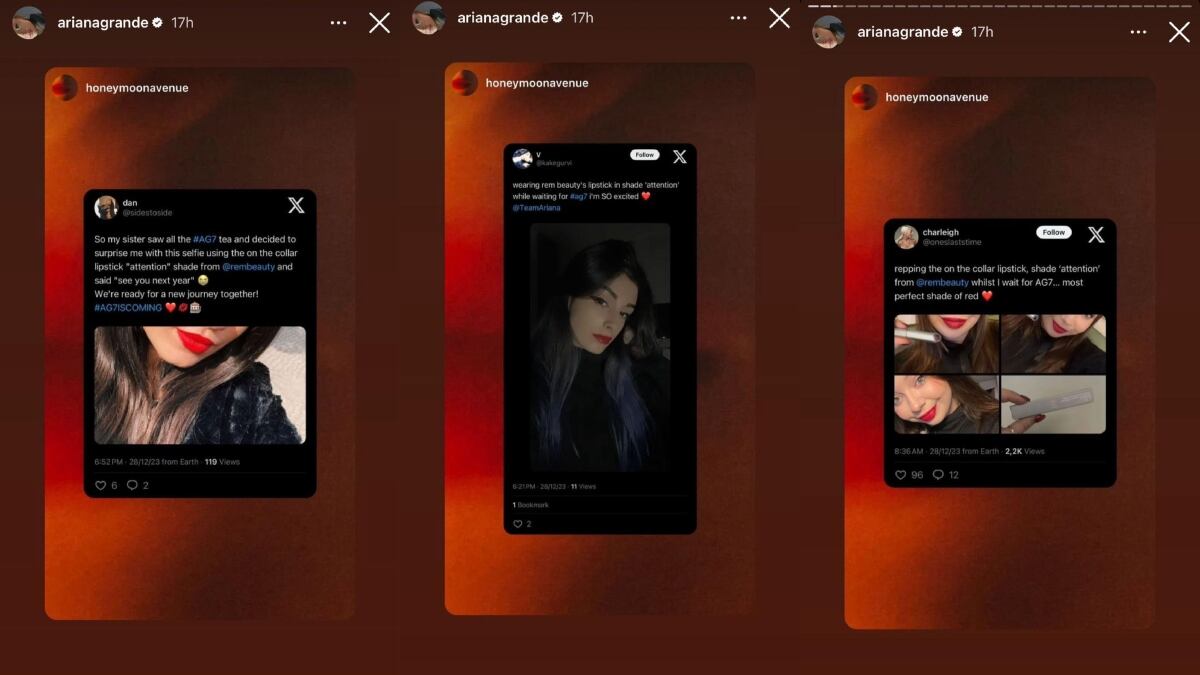This screenshot has height=675, width=1200.
Task: Open comments on dan's tweet
Action: [x=132, y=485]
